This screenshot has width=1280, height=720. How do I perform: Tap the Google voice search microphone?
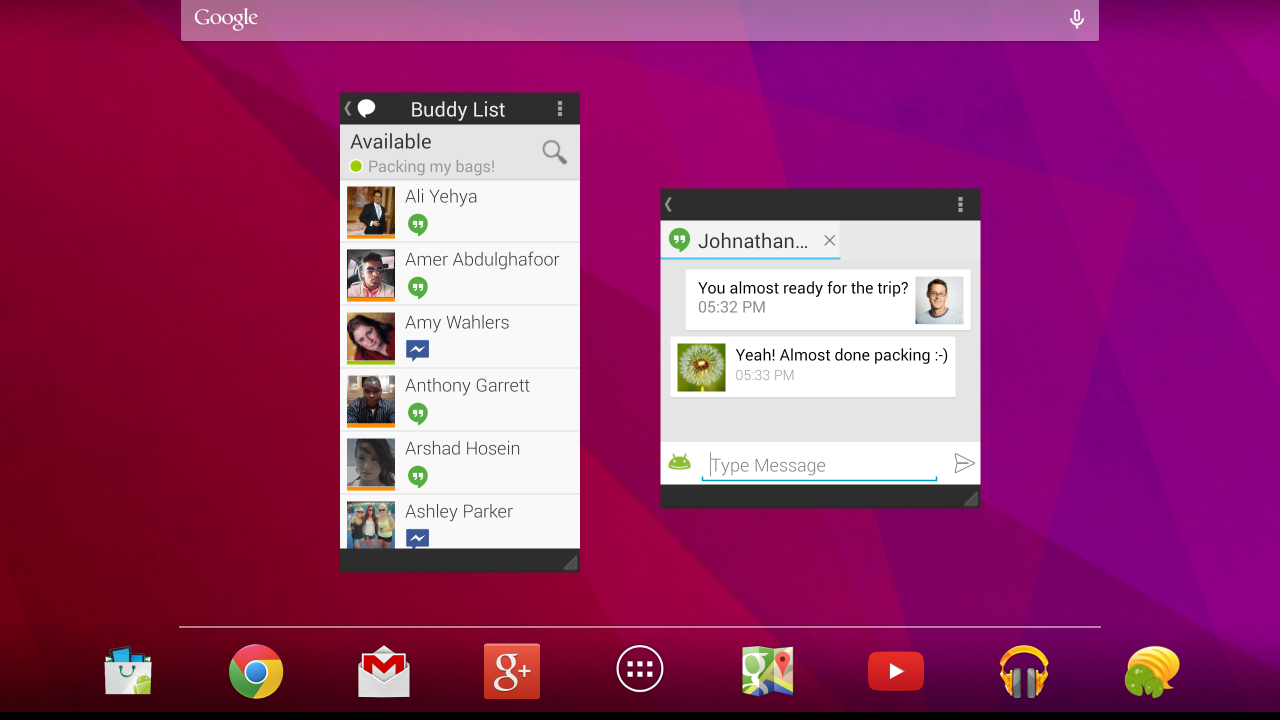pyautogui.click(x=1076, y=19)
